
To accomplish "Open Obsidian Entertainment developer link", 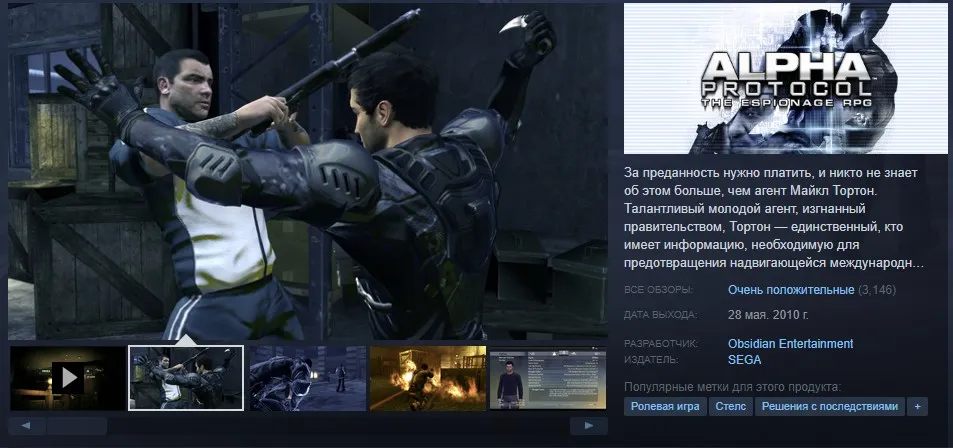I will pyautogui.click(x=791, y=343).
